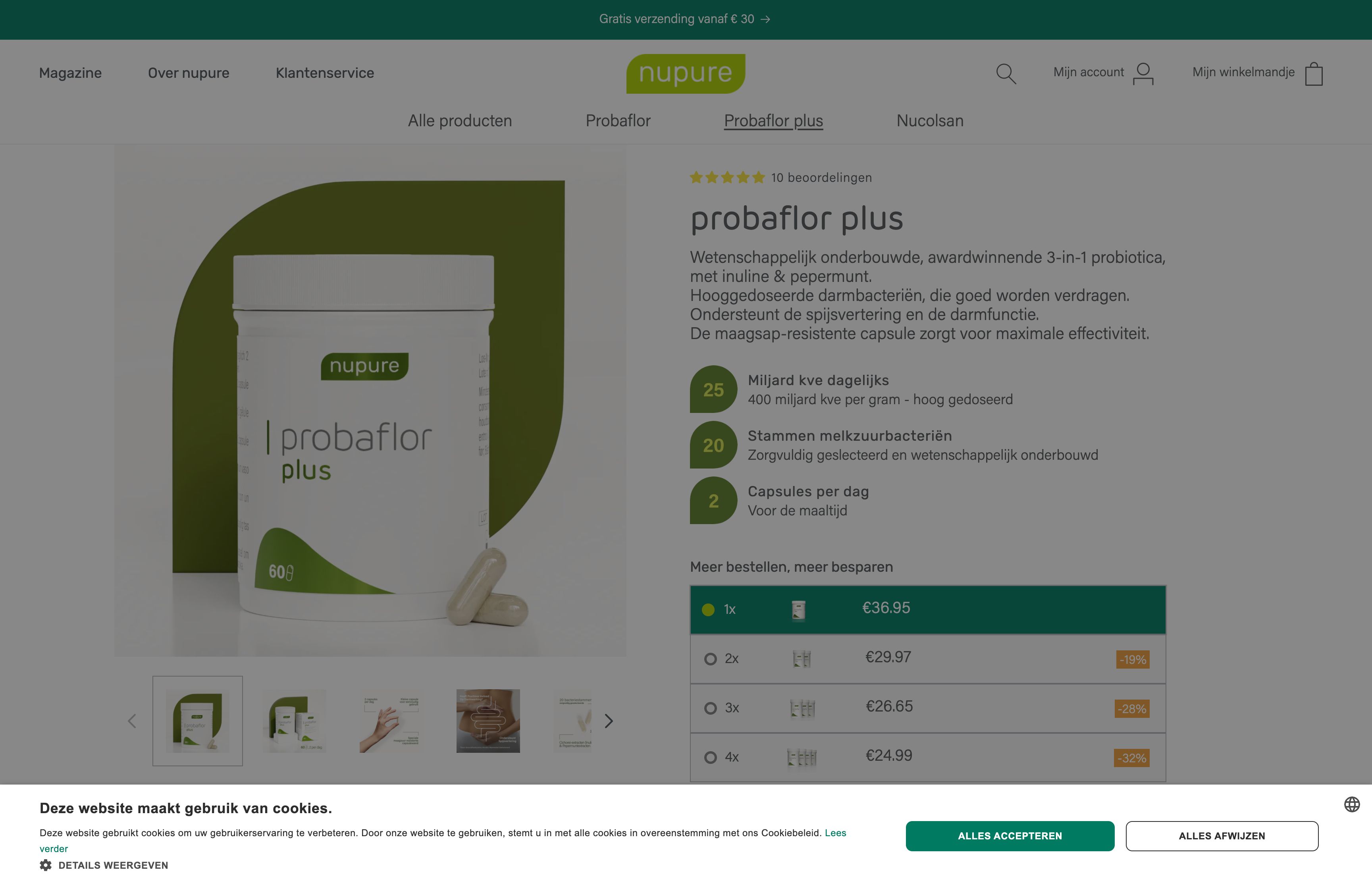Show previous thumbnails with left chevron
This screenshot has height=887, width=1372.
coord(132,721)
